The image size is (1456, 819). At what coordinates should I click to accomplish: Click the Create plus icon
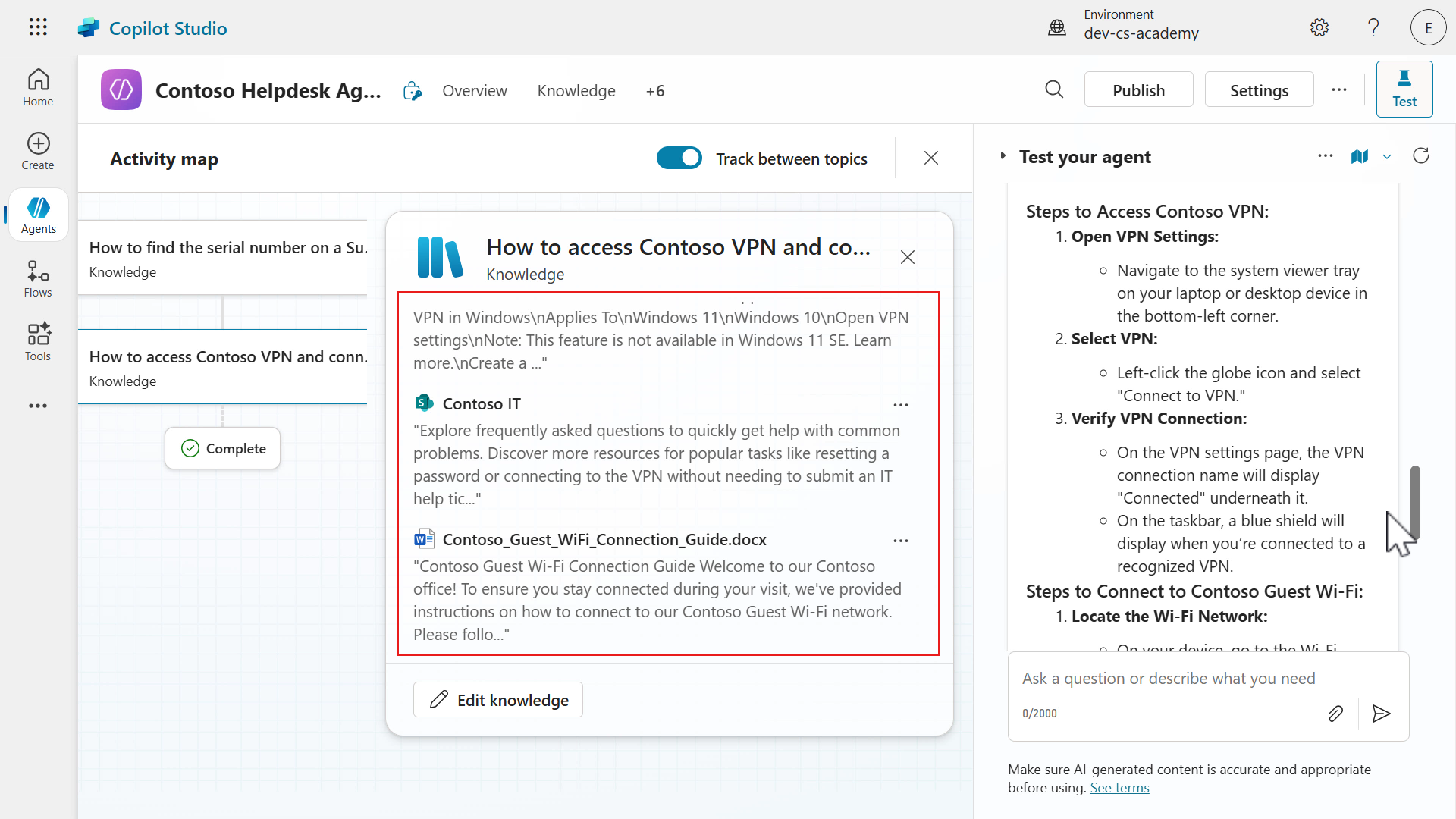pos(38,144)
